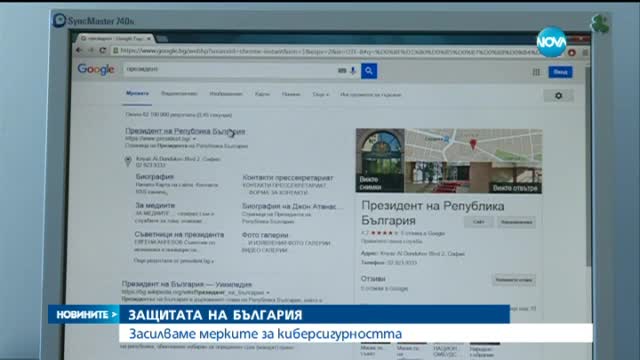Click the Вижте отвътре street view thumbnail
This screenshot has height=360, width=640.
473,177
